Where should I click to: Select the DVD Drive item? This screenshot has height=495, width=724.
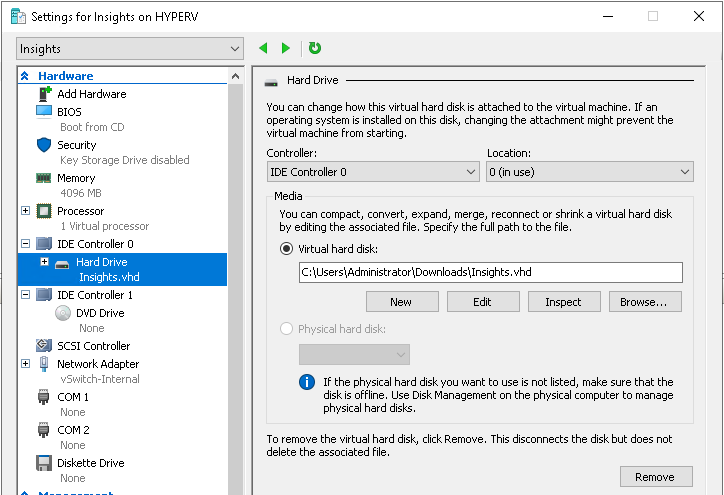(99, 313)
